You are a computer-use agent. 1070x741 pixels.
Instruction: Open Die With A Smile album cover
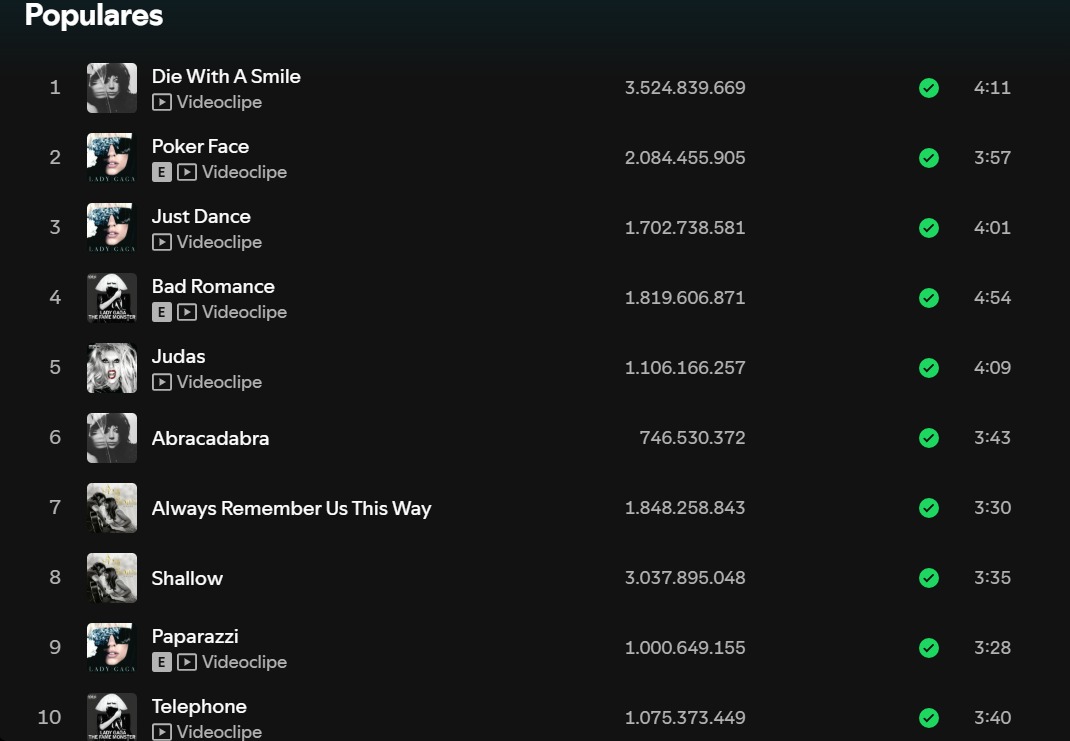(x=112, y=88)
